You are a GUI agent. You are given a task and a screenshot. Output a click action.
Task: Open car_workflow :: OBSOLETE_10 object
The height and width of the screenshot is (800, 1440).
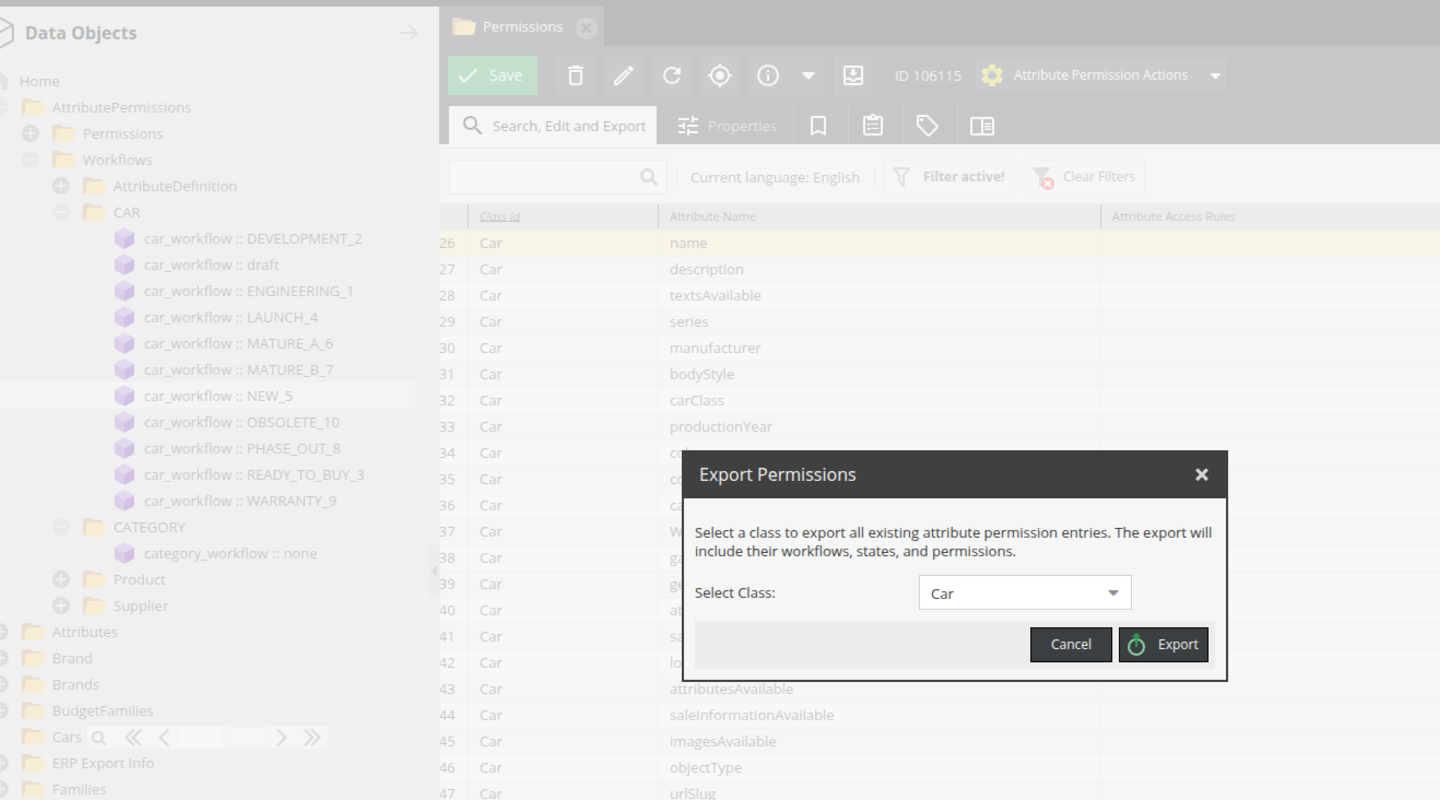(241, 422)
